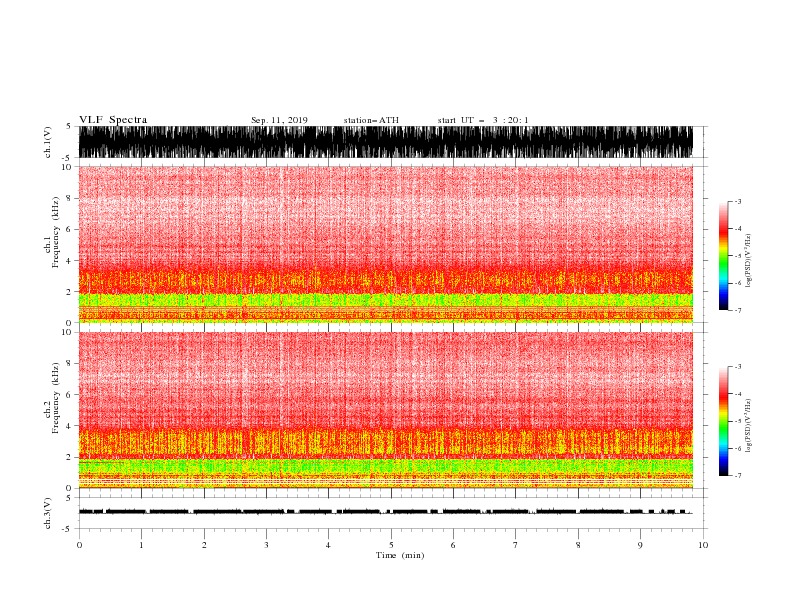Viewport: 792px width, 612px height.
Task: Click the "ch.3(V)" waveform axis label
Action: coord(48,513)
